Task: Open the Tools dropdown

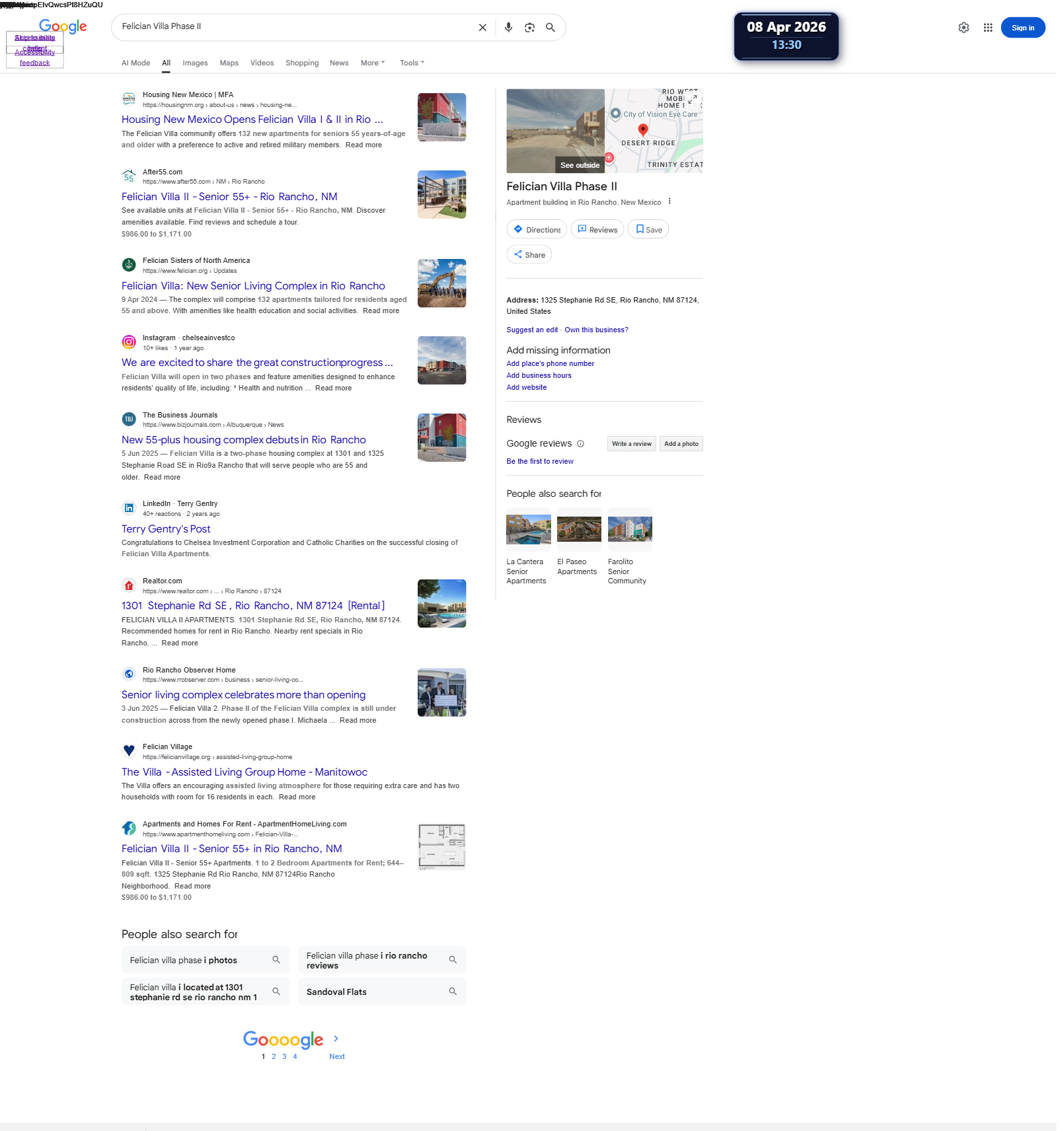Action: 412,63
